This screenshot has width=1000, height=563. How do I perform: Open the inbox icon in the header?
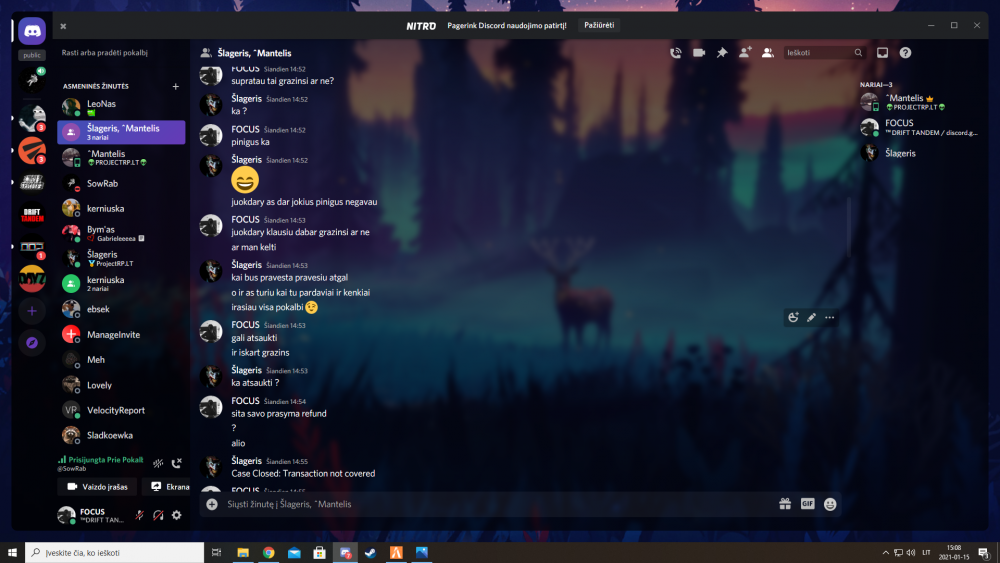pos(882,52)
